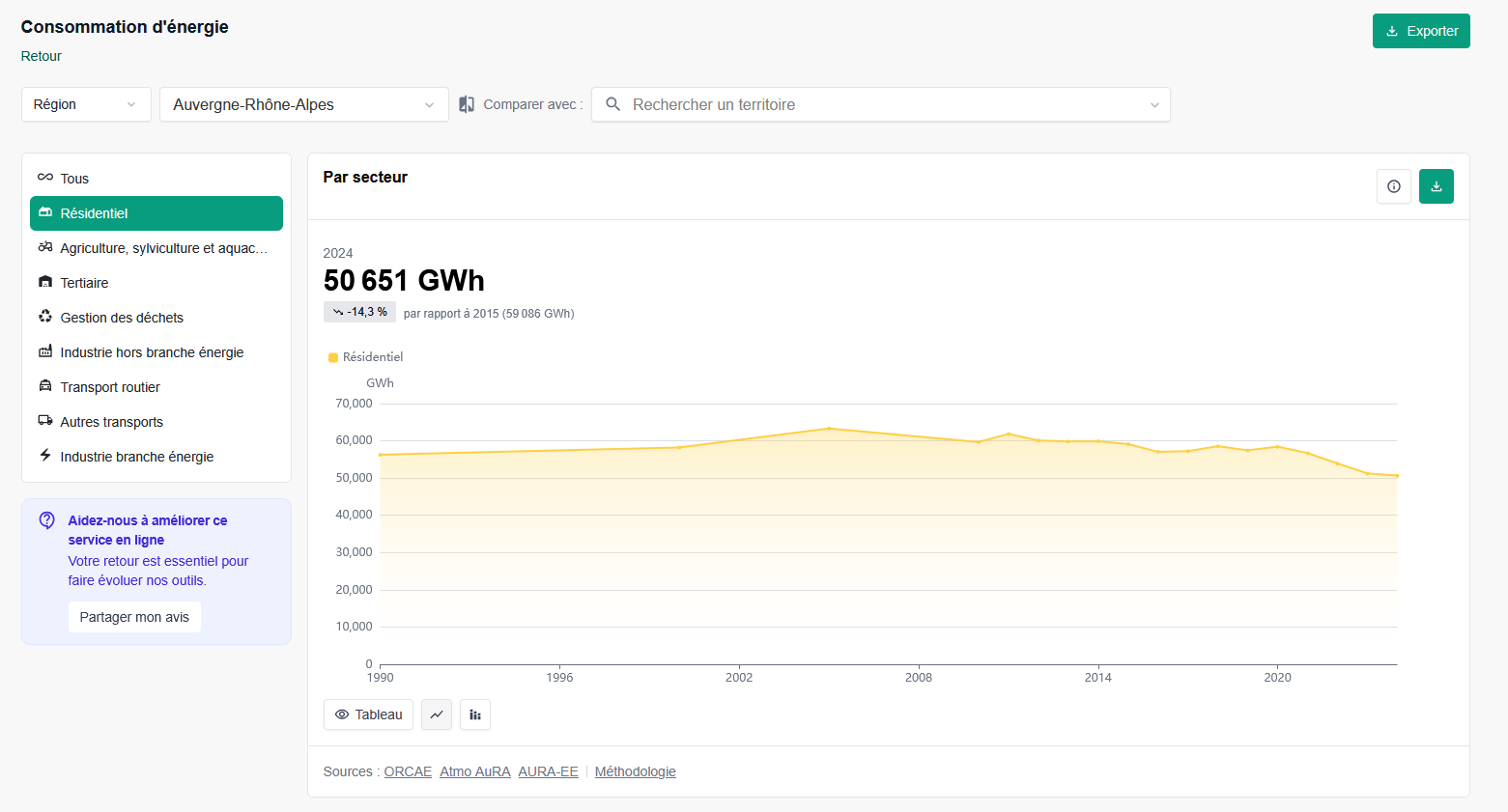Click the info icon in Par secteur header
This screenshot has height=812, width=1508.
click(1394, 186)
